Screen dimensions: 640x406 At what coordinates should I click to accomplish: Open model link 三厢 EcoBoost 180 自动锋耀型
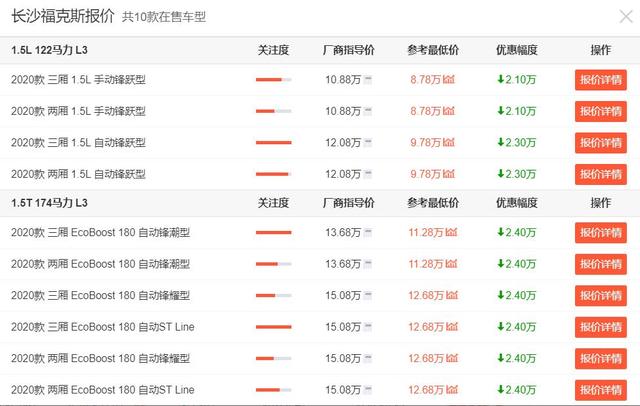(x=100, y=295)
